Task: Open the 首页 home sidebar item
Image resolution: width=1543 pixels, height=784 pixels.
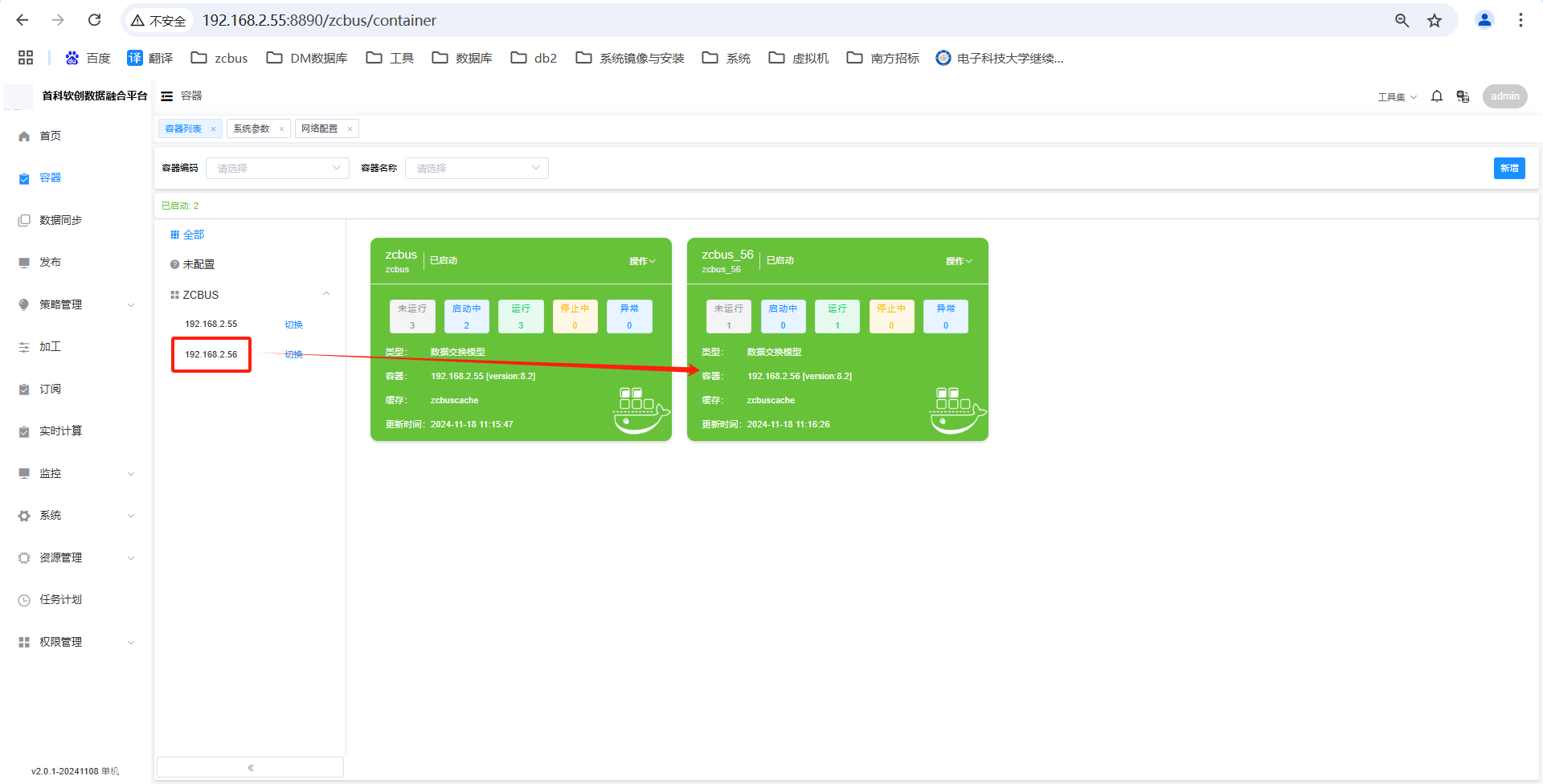Action: [x=50, y=136]
